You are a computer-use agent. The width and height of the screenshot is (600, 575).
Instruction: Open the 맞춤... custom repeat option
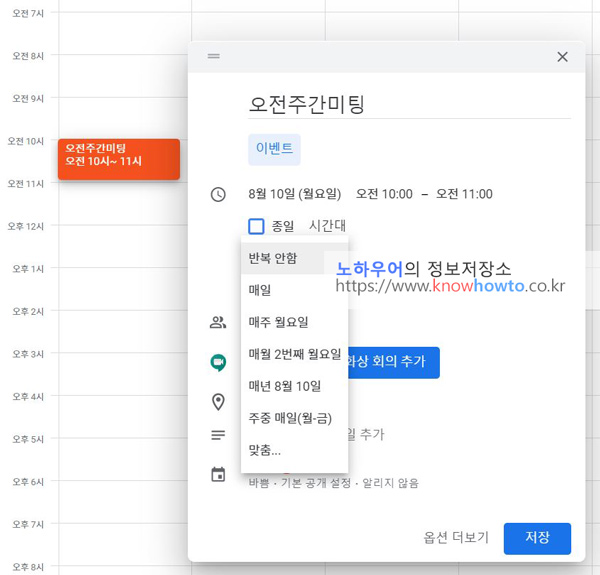pos(294,450)
